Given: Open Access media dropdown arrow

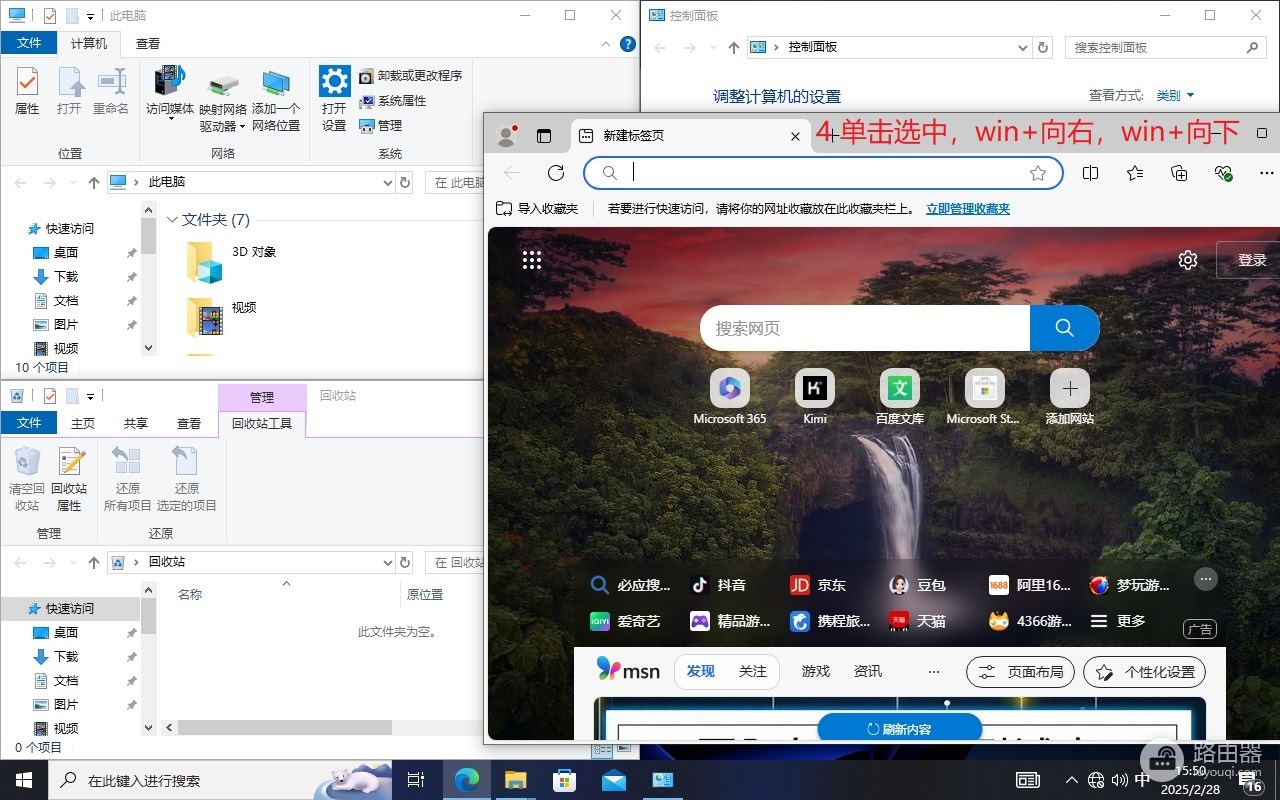Looking at the screenshot, I should [x=170, y=120].
